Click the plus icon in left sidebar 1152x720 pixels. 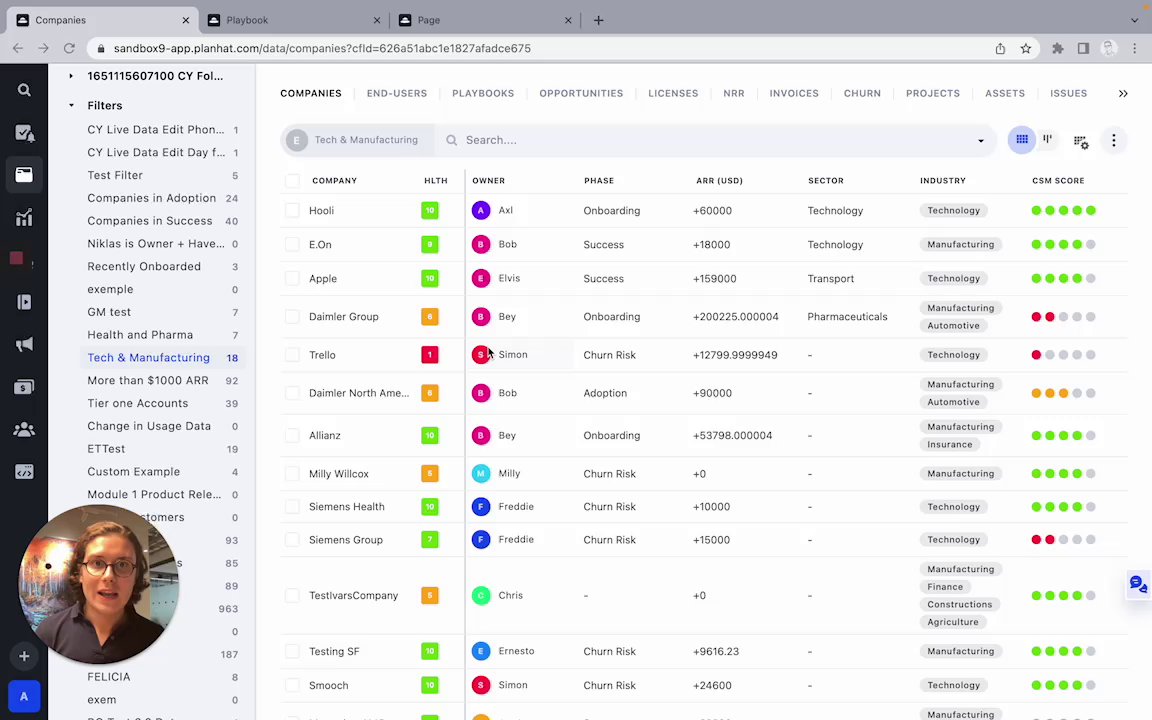(24, 656)
